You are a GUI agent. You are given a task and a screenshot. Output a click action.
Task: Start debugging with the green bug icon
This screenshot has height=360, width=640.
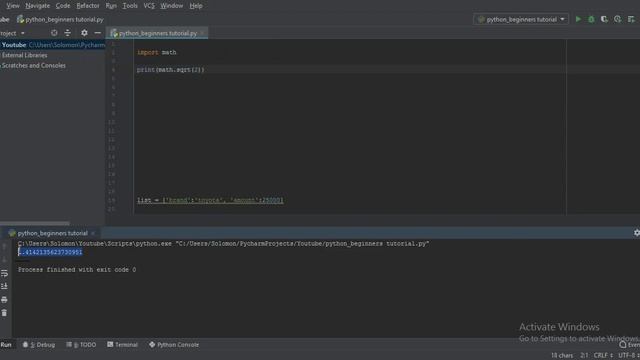pos(591,19)
